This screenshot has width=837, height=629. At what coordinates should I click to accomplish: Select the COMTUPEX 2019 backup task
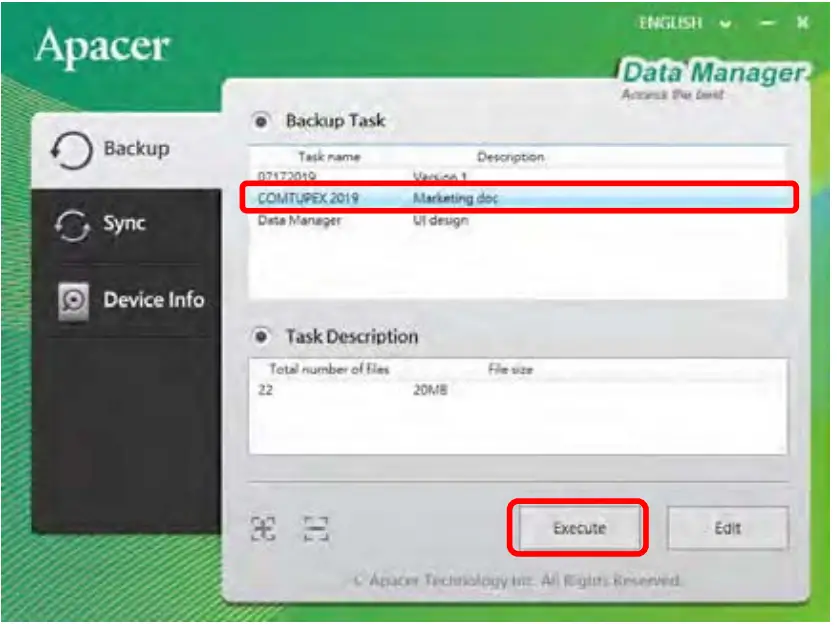click(517, 198)
